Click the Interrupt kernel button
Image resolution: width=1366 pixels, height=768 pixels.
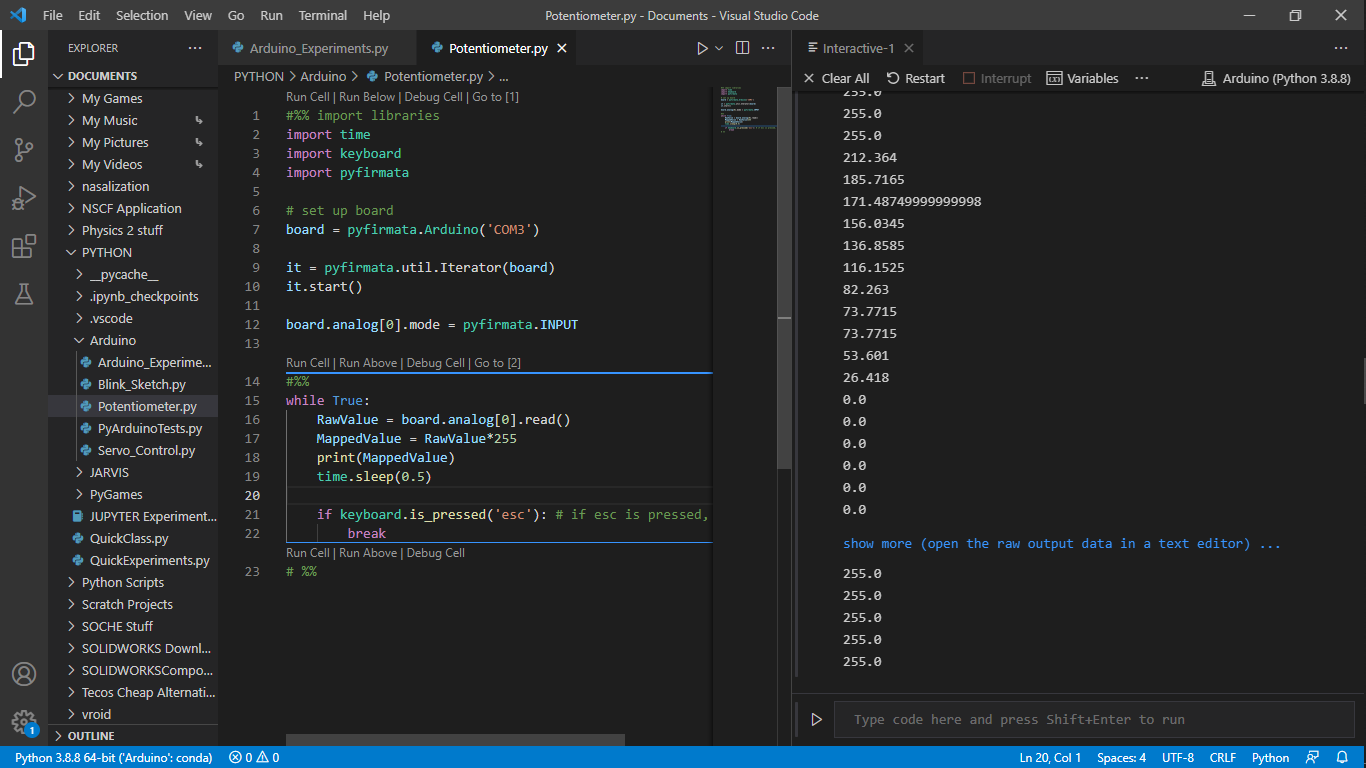point(997,78)
